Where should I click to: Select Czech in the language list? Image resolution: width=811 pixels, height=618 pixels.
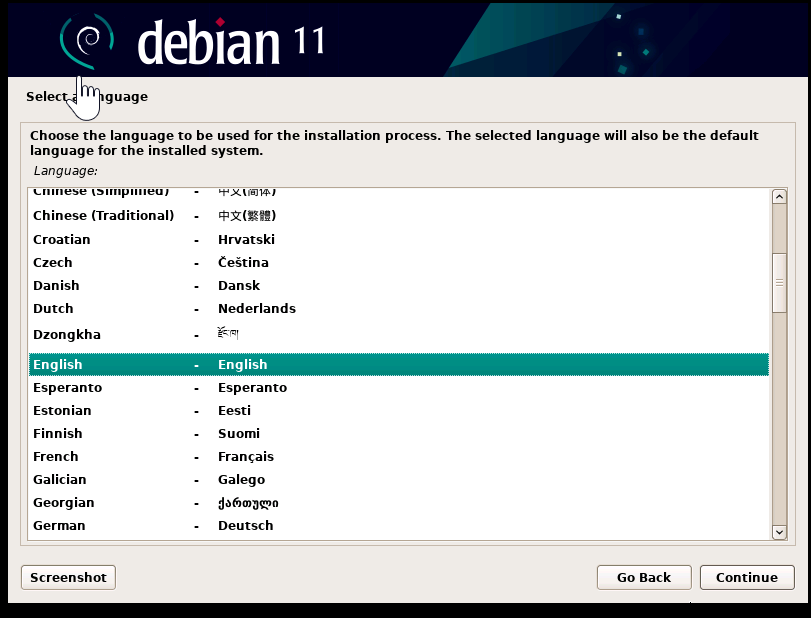pyautogui.click(x=399, y=262)
